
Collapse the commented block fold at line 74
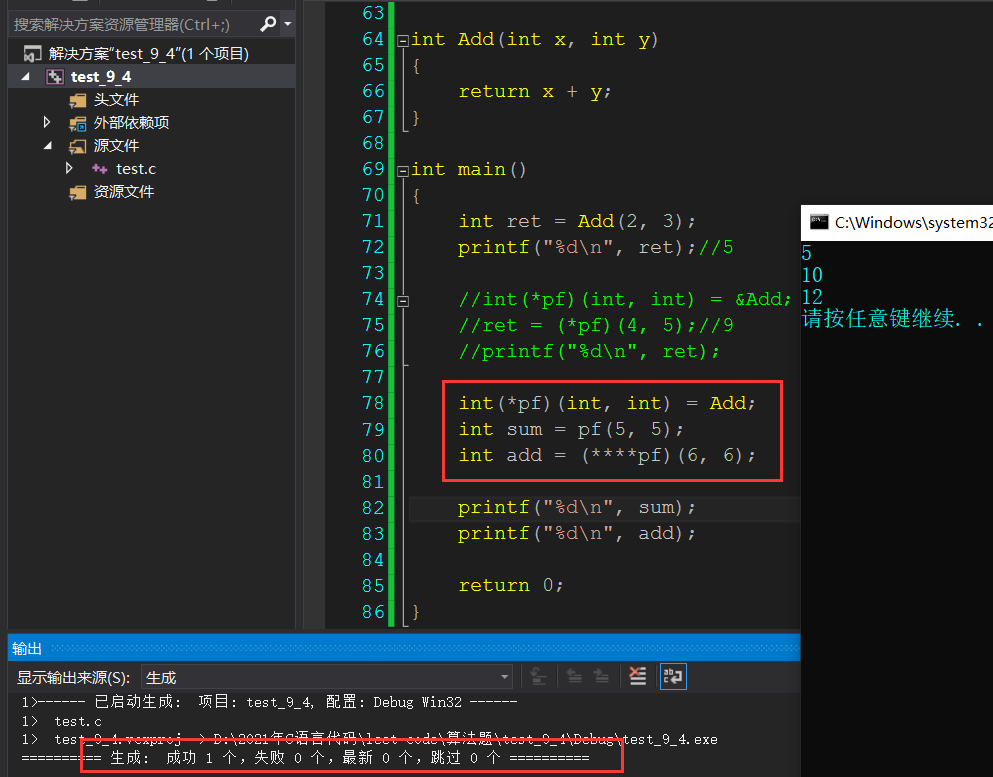click(403, 301)
